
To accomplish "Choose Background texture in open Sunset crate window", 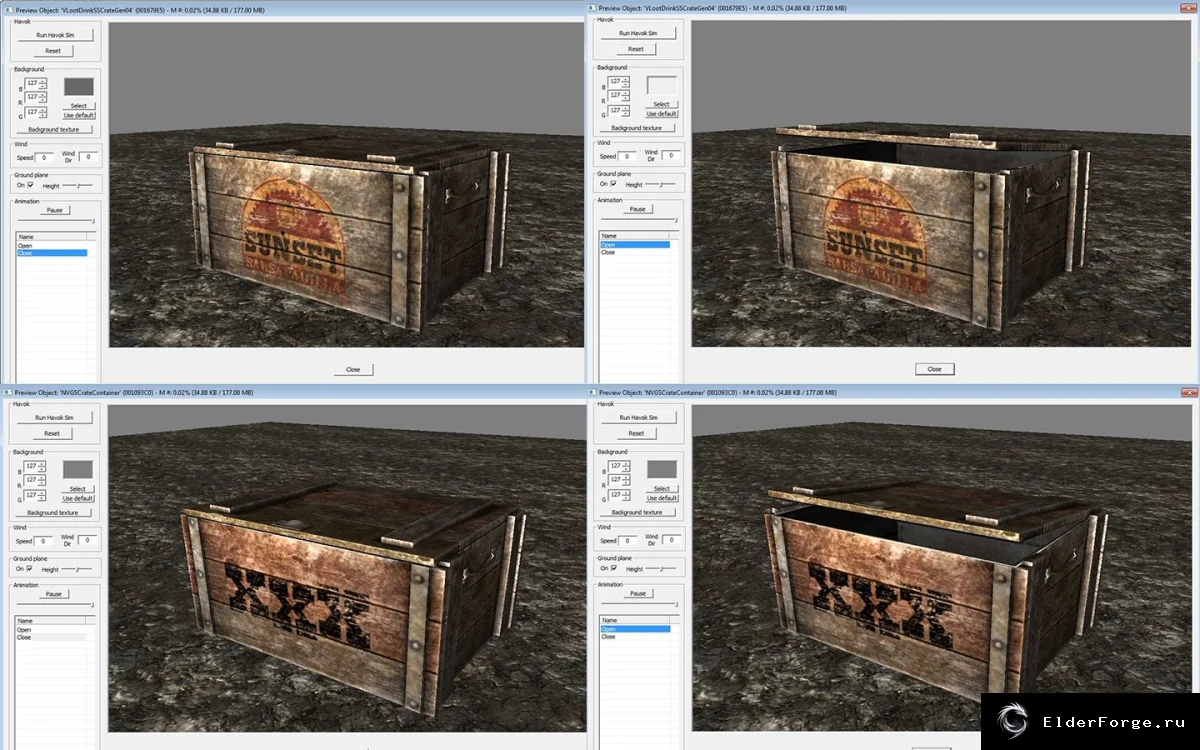I will [x=637, y=128].
